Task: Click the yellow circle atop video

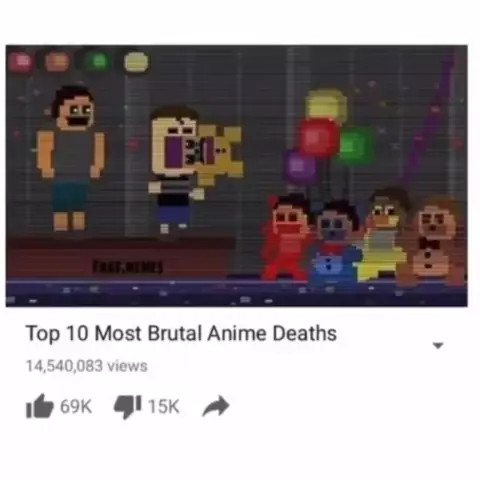Action: click(x=136, y=62)
